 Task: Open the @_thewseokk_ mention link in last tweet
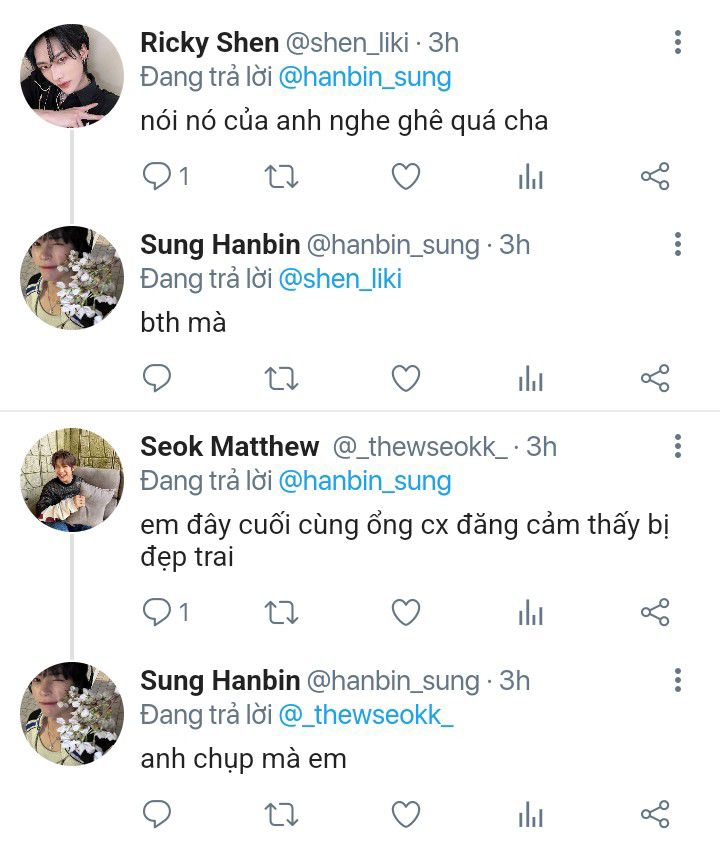366,715
